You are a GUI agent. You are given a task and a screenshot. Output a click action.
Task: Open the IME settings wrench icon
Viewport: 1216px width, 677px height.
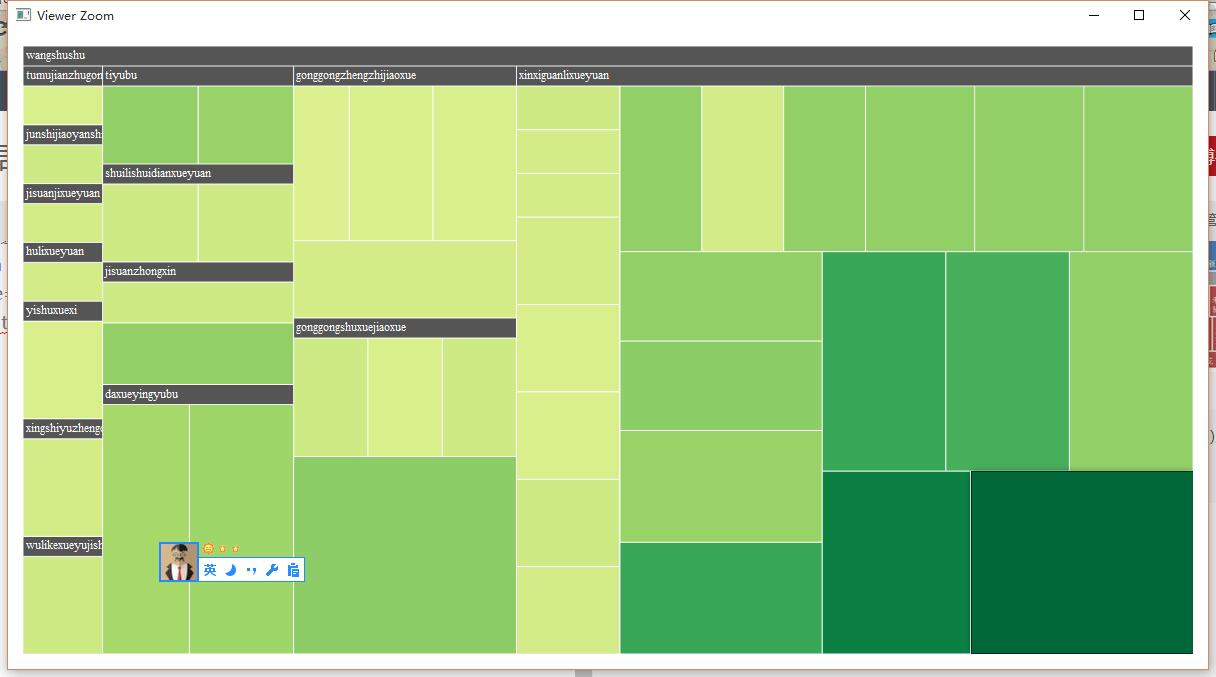pos(272,569)
